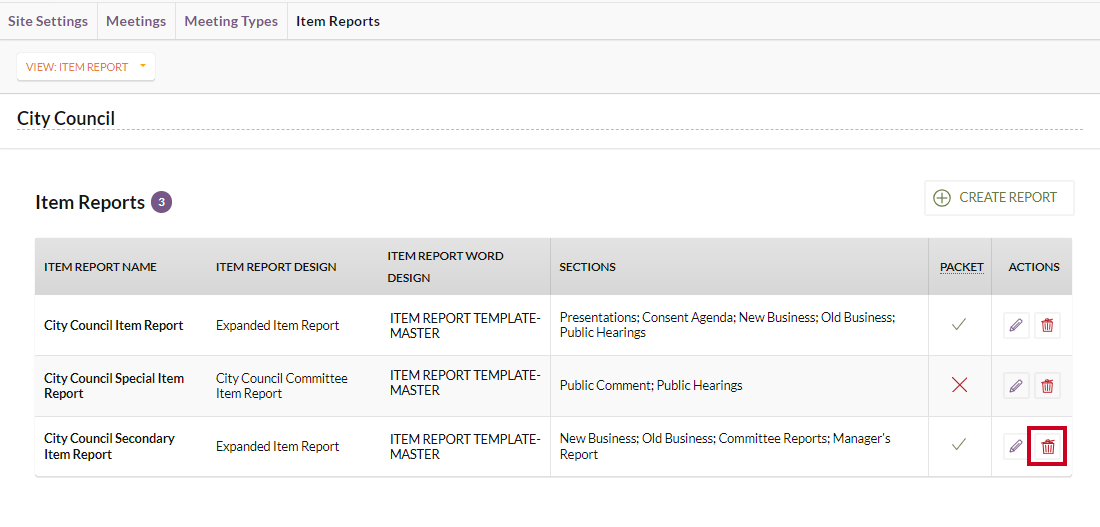This screenshot has width=1100, height=527.
Task: Select the "City Council Item Report" name cell
Action: tap(114, 326)
